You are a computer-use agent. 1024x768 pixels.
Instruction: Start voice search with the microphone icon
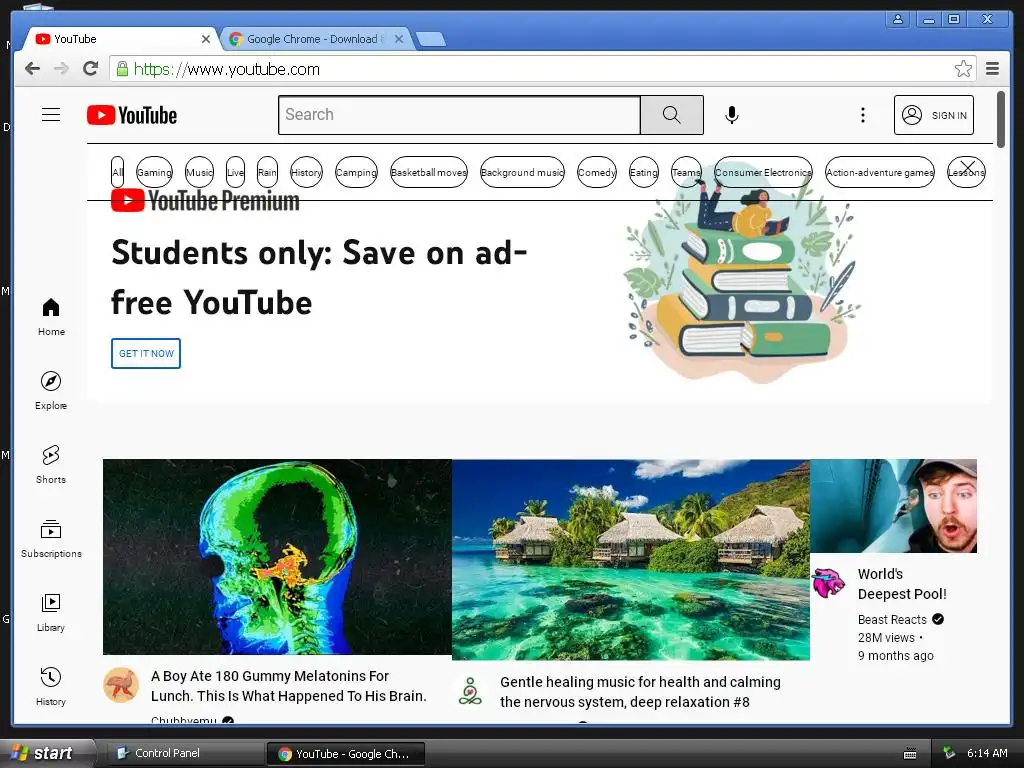click(732, 115)
